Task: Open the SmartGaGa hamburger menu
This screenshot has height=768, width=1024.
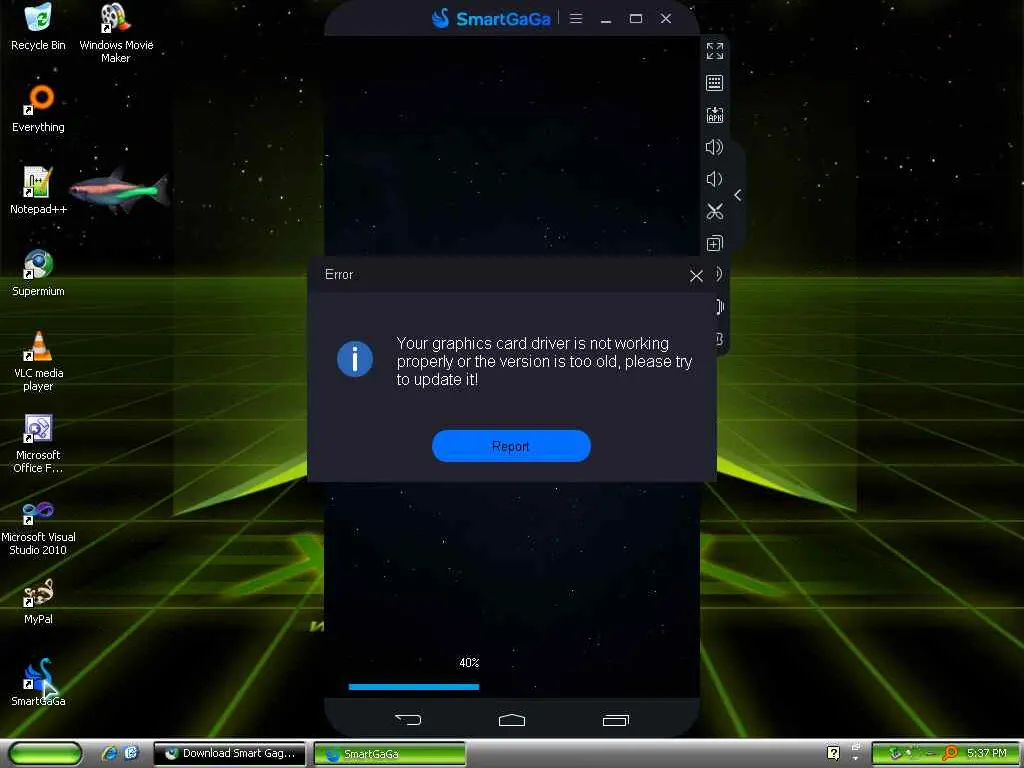Action: pyautogui.click(x=575, y=18)
